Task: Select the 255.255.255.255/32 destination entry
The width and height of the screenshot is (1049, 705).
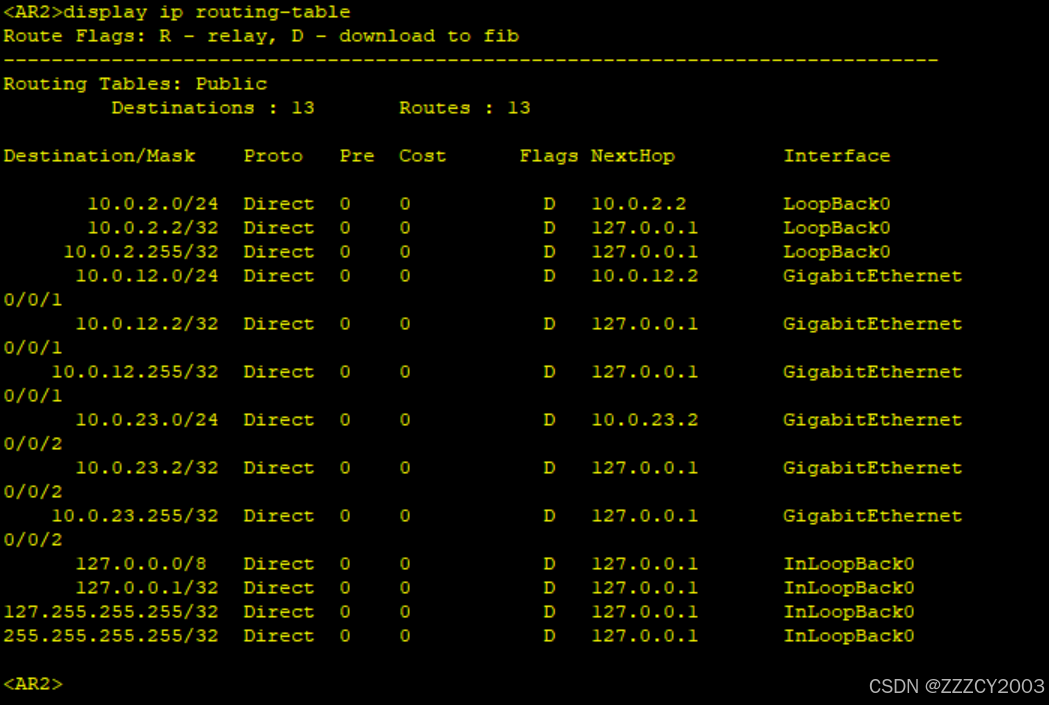Action: pos(110,636)
